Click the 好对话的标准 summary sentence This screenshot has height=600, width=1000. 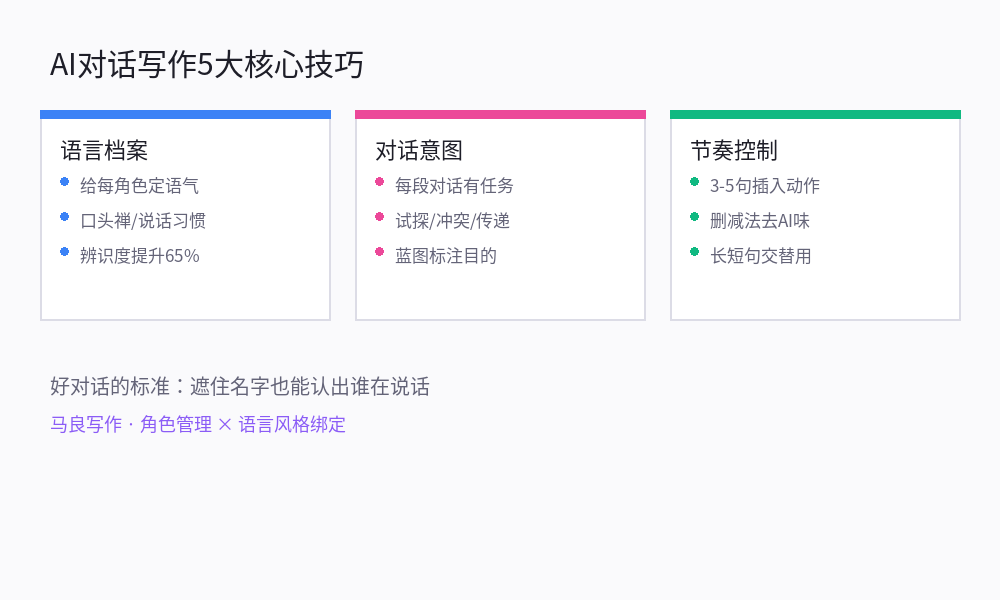pos(240,387)
